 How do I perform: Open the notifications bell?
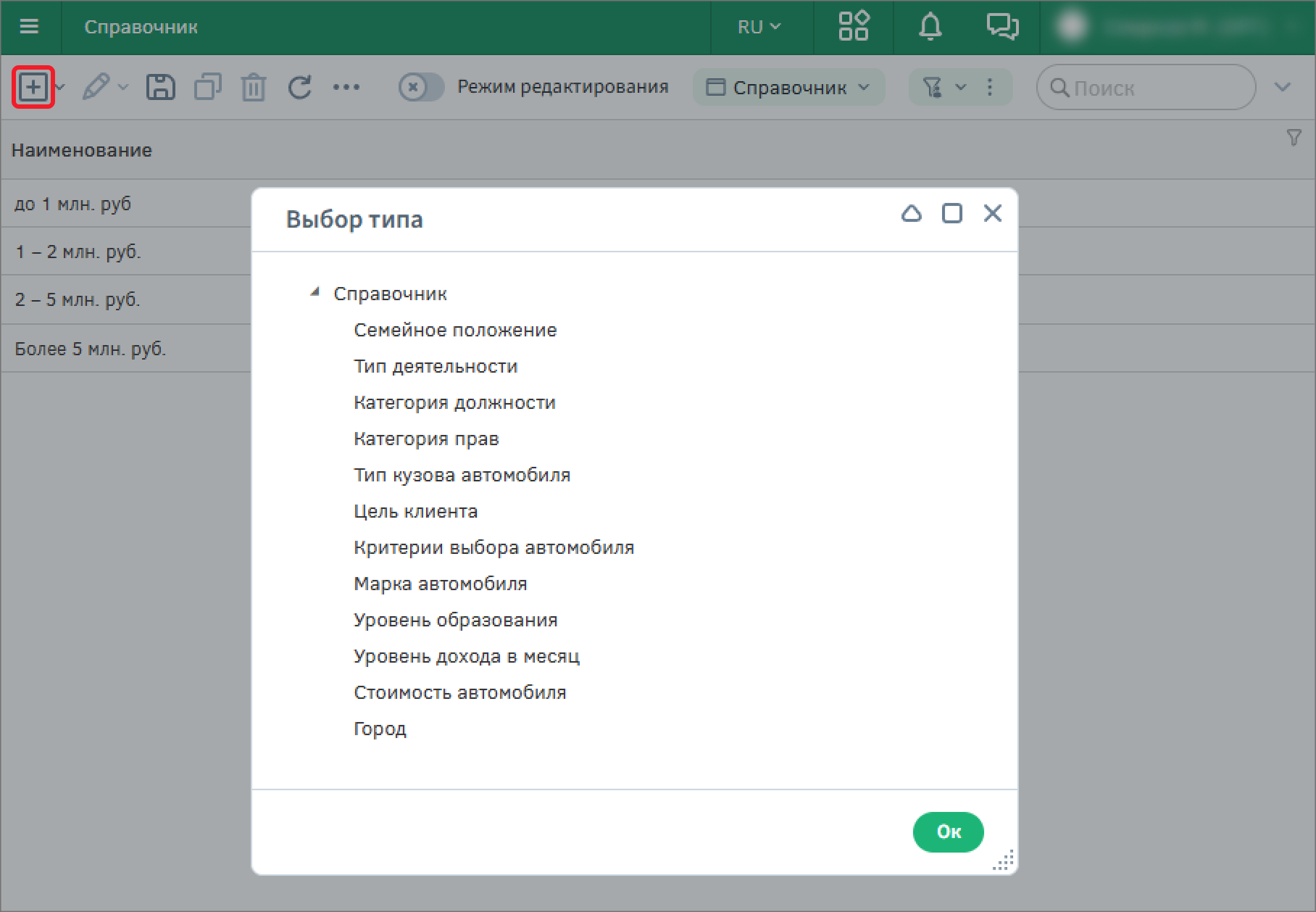tap(930, 27)
